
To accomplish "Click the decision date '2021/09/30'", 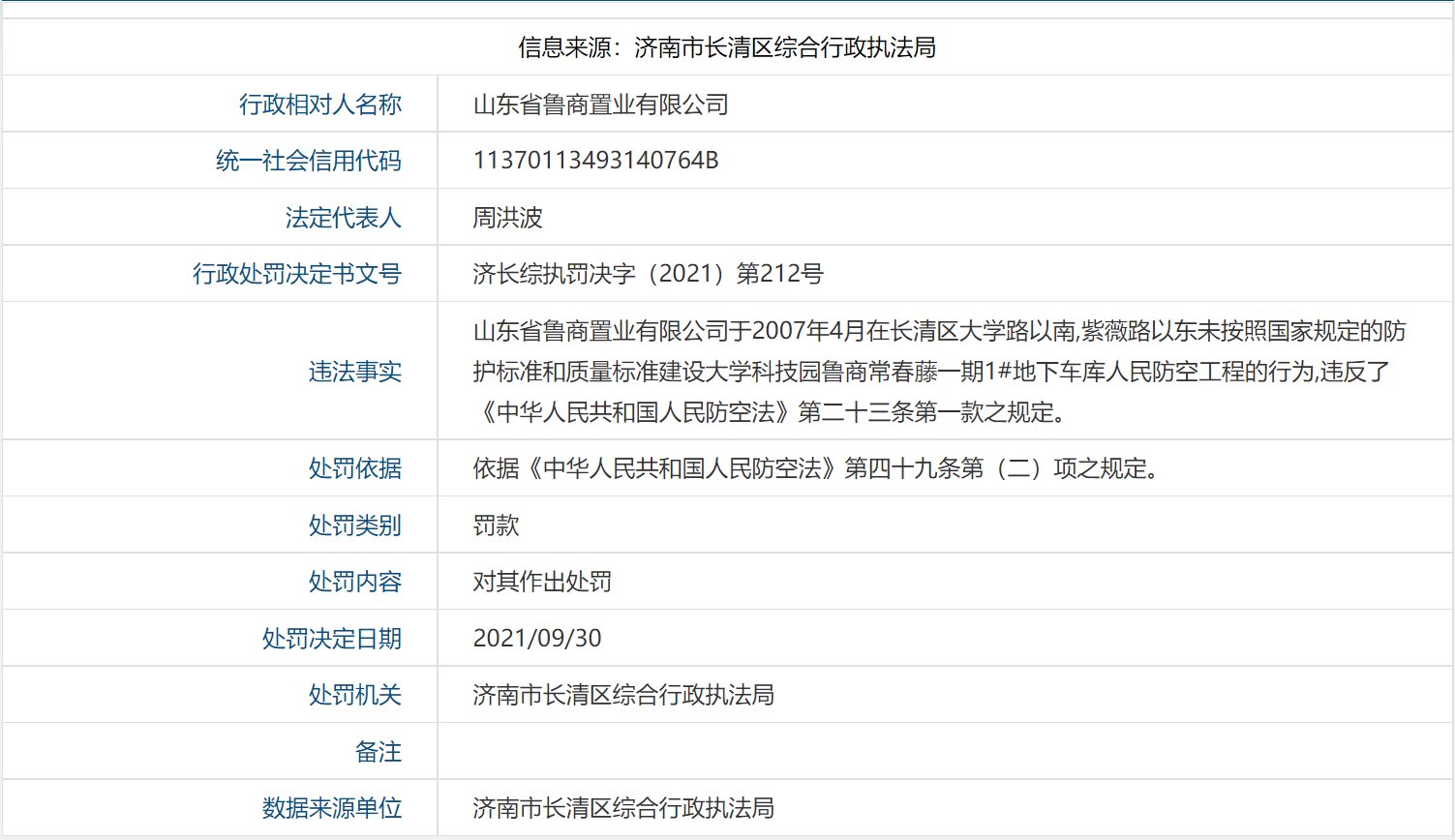I will tap(537, 639).
